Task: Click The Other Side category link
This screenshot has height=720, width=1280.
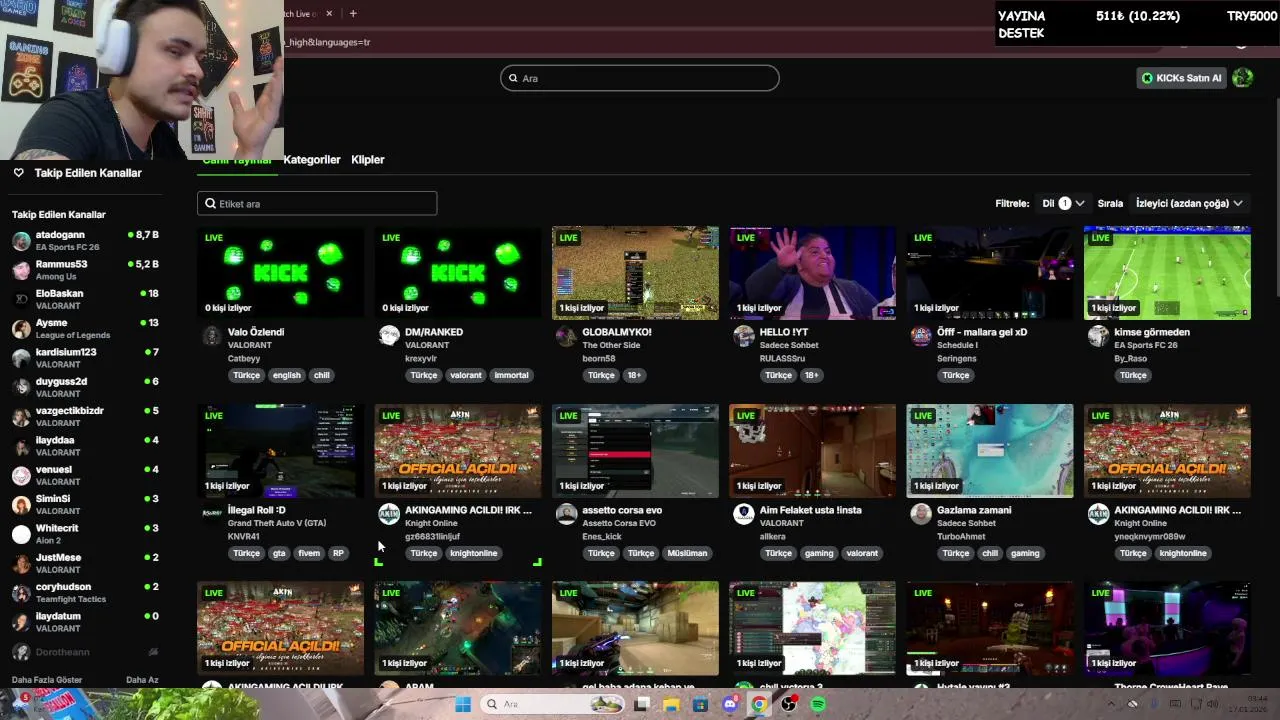Action: (x=611, y=345)
